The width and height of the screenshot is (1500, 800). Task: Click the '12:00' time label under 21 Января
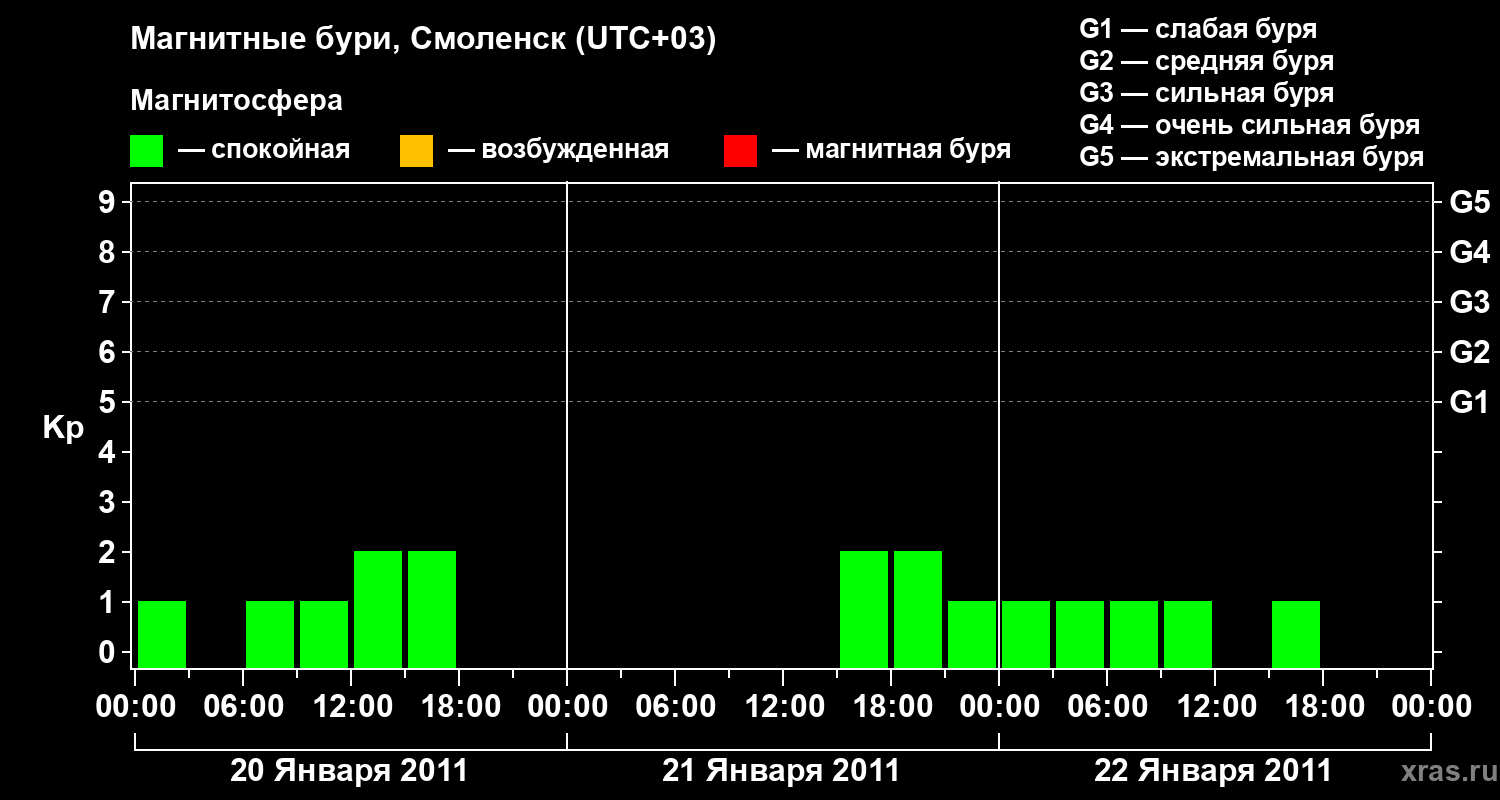(x=783, y=707)
